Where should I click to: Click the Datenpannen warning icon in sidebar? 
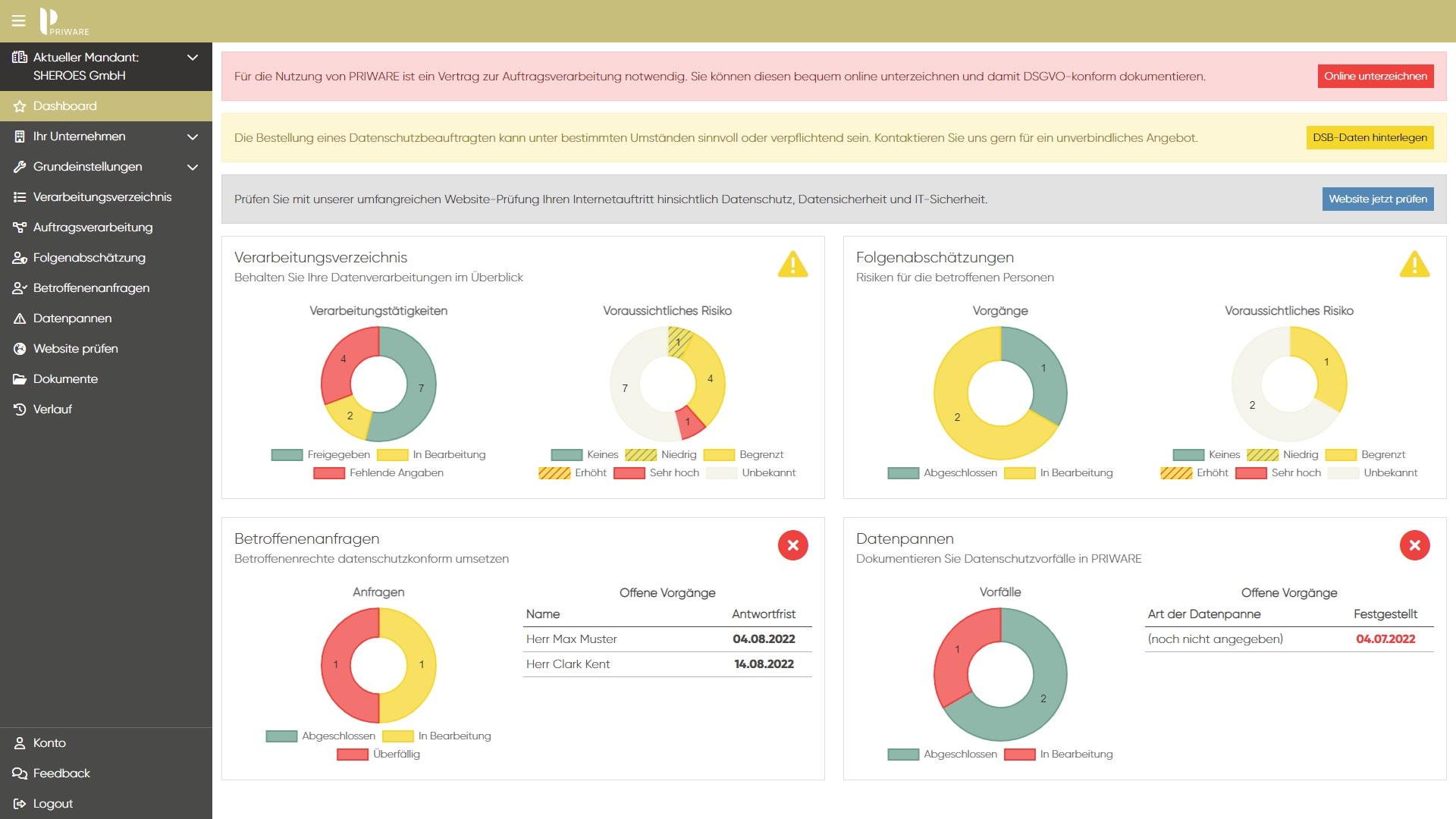[x=20, y=318]
